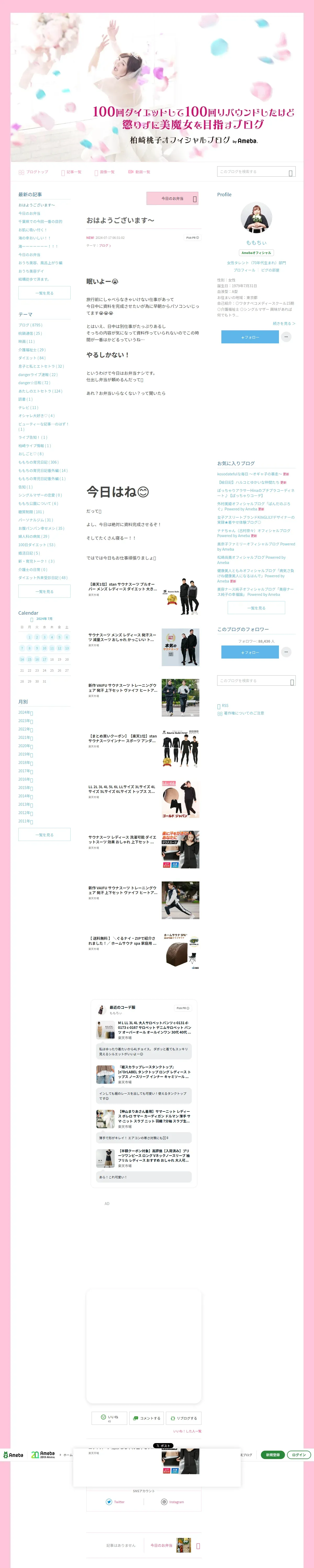Click the Follow button in Profile section
Image resolution: width=314 pixels, height=1568 pixels.
click(250, 337)
